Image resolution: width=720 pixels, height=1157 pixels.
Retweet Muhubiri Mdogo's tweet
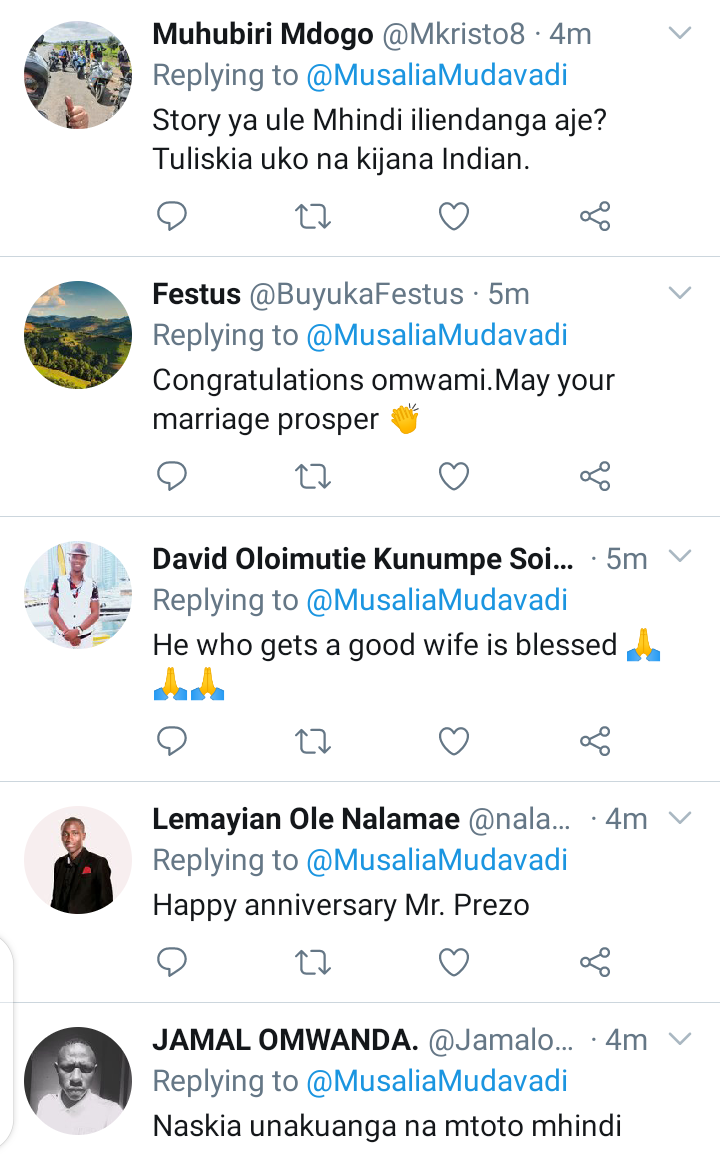pyautogui.click(x=314, y=216)
